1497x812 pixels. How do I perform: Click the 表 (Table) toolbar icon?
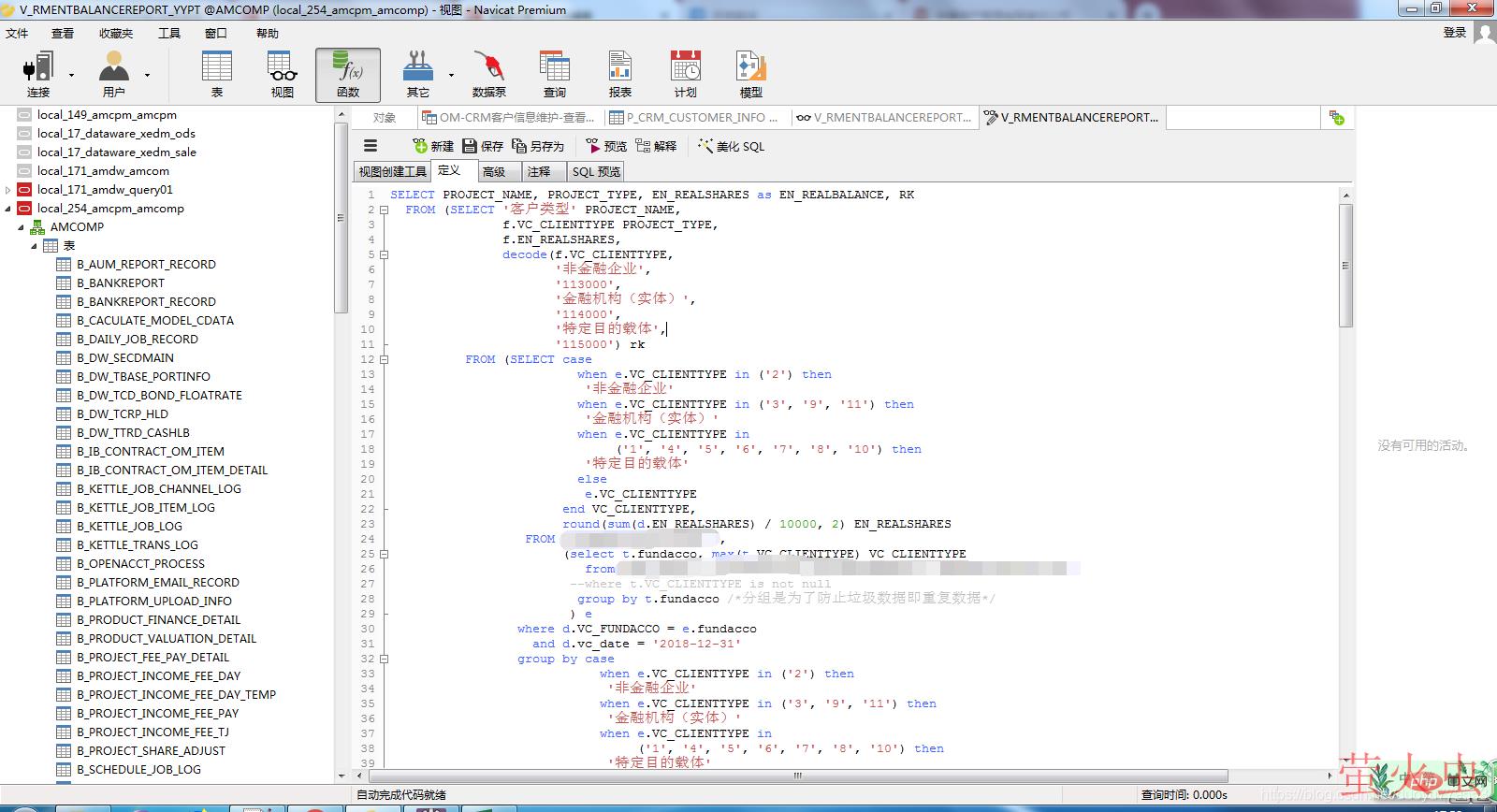(217, 74)
